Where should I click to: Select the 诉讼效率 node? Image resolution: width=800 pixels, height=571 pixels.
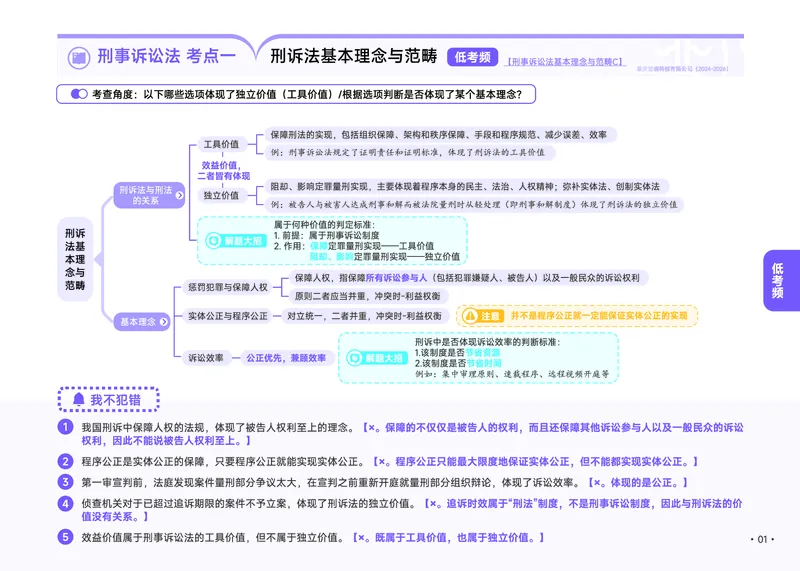pos(206,358)
